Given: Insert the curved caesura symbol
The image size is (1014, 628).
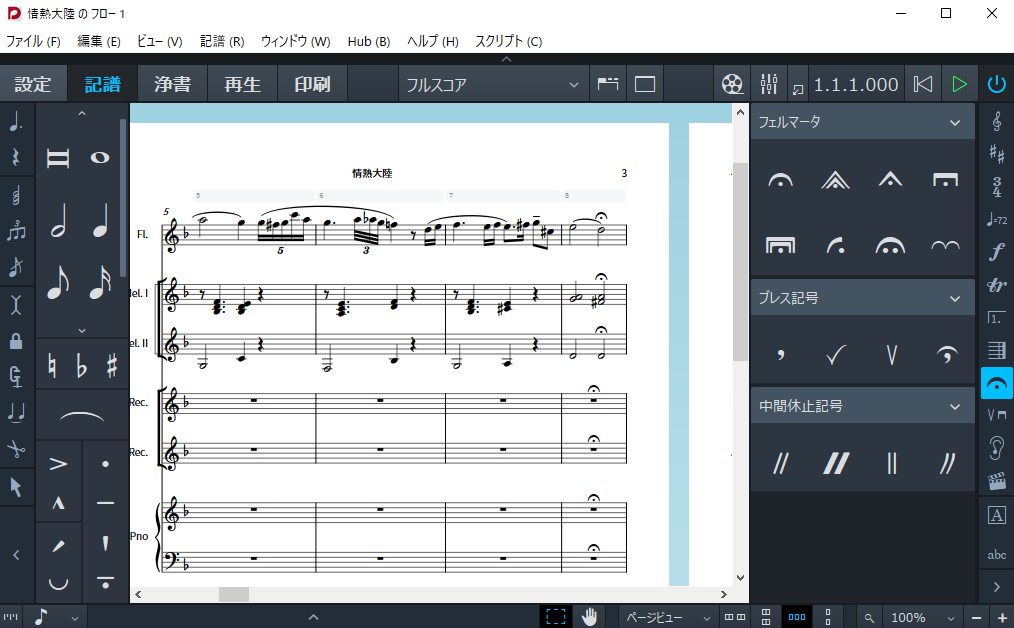Looking at the screenshot, I should pyautogui.click(x=947, y=463).
